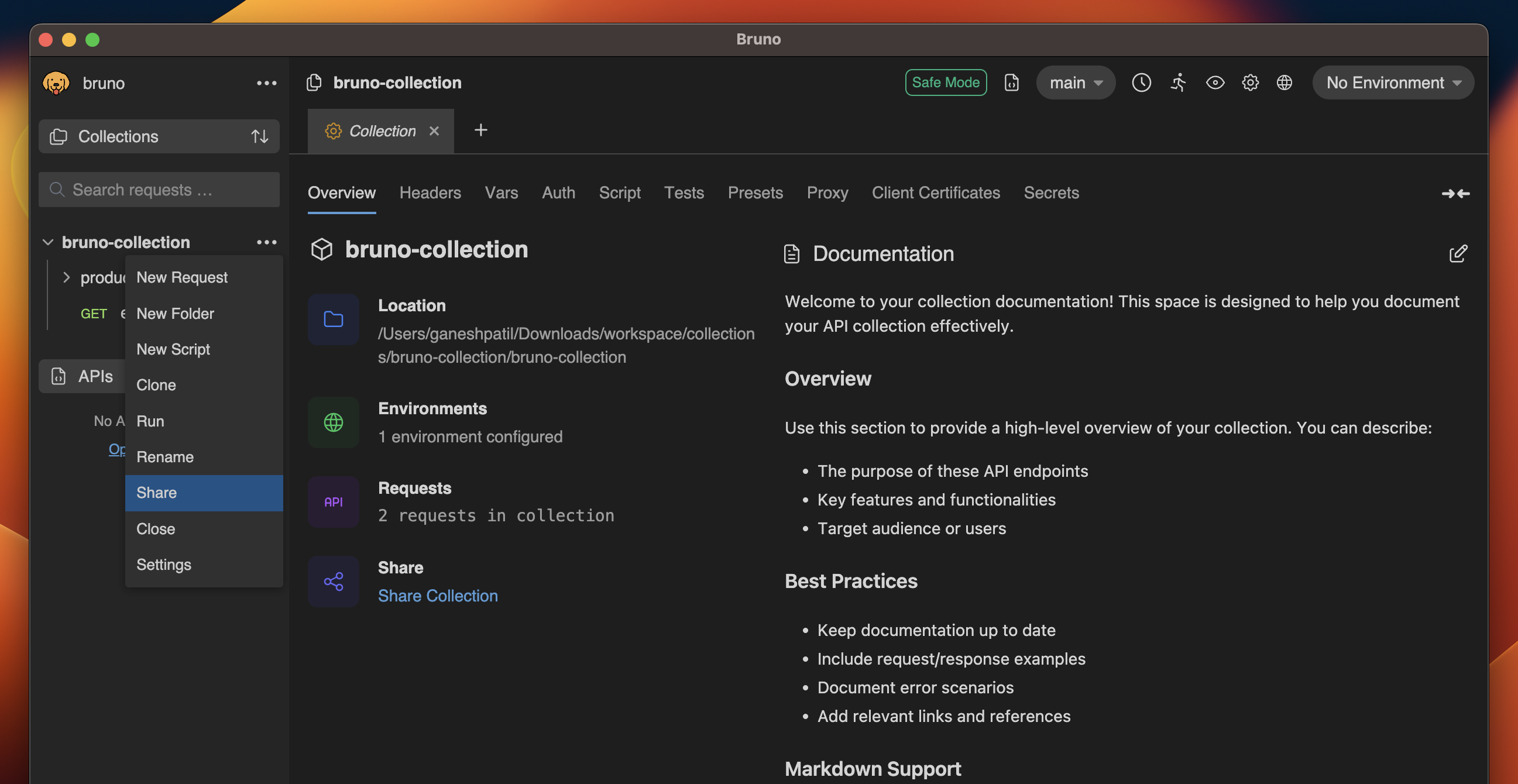This screenshot has height=784, width=1518.
Task: Open the main branch dropdown
Action: point(1074,82)
